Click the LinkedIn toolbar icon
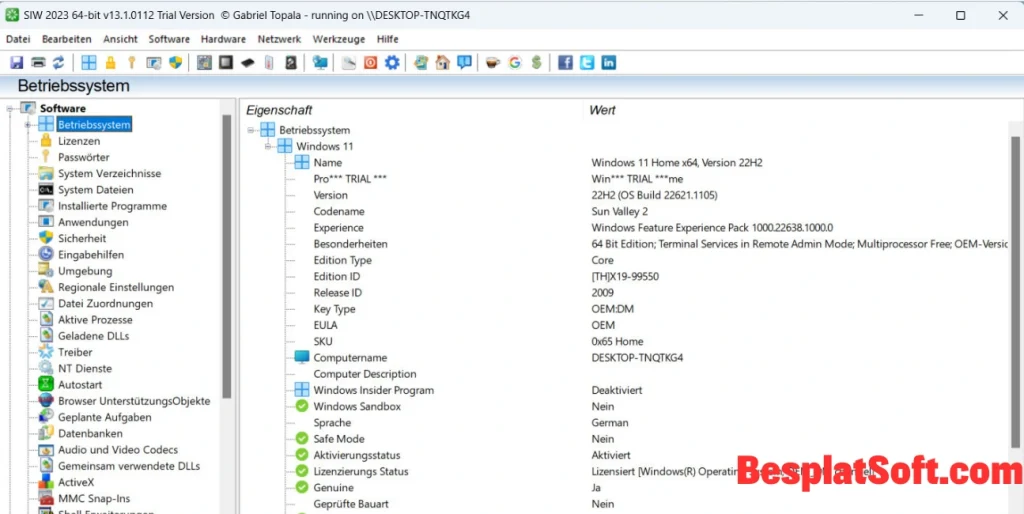Image resolution: width=1024 pixels, height=514 pixels. click(608, 62)
